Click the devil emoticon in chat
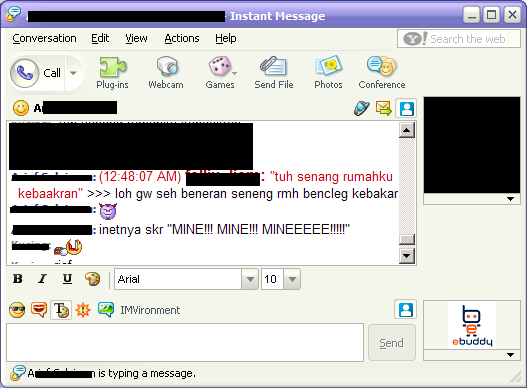This screenshot has width=529, height=388. (108, 211)
